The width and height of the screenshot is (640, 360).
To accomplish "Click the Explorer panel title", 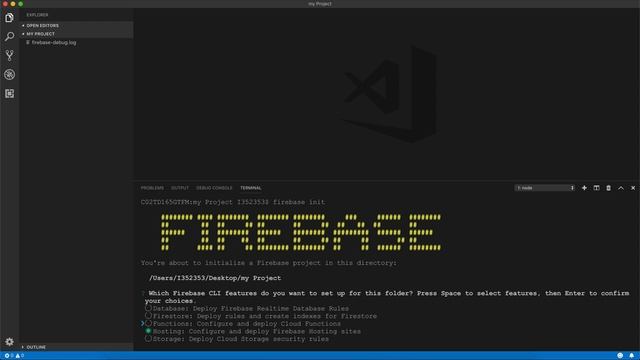I will pos(37,15).
